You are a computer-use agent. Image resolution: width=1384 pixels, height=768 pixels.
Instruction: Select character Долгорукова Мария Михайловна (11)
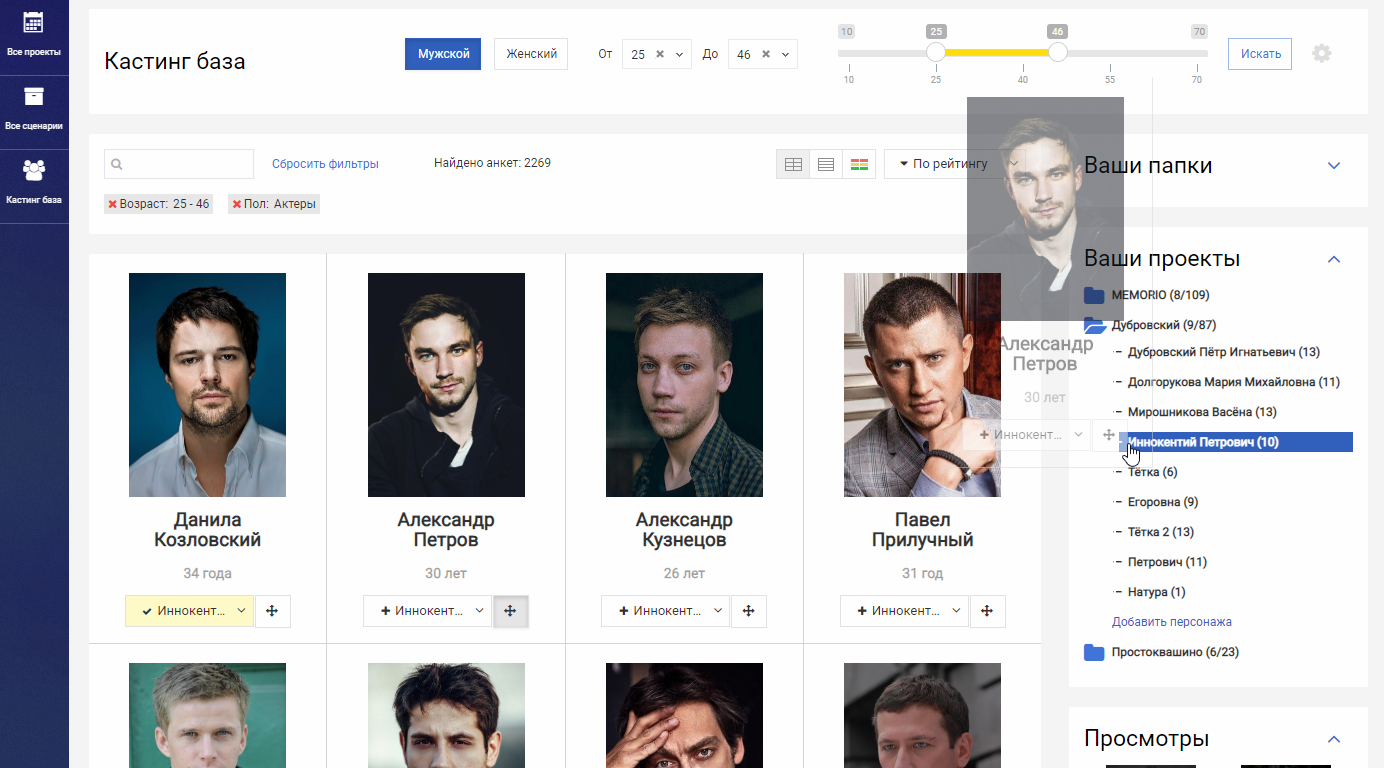tap(1234, 382)
